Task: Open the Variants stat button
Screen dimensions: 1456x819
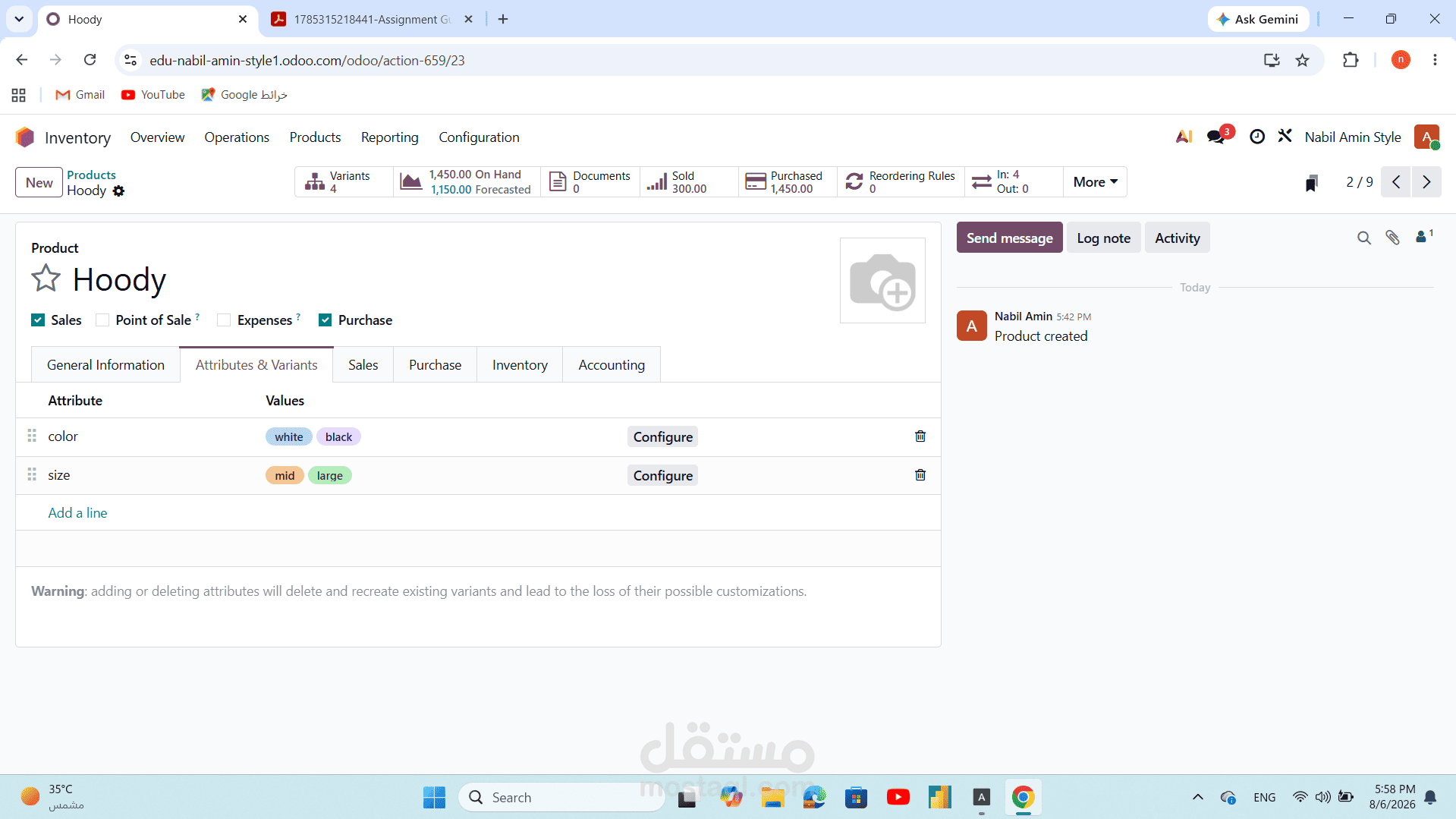Action: (344, 182)
